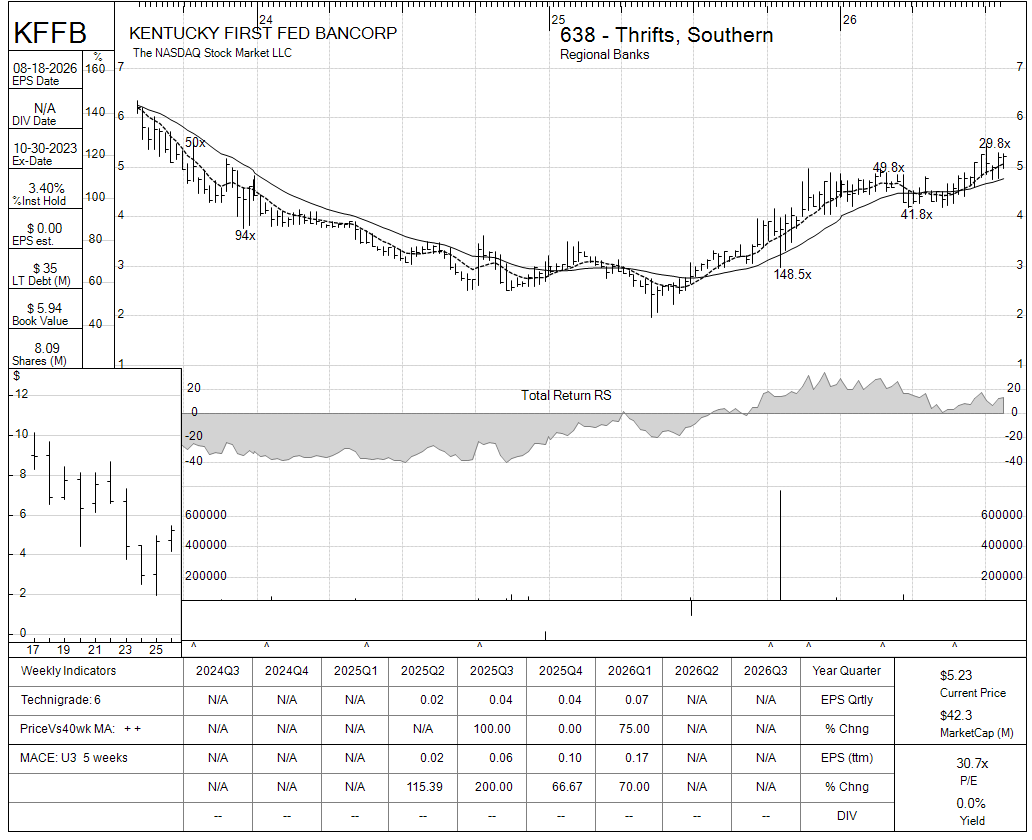The height and width of the screenshot is (840, 1032).
Task: Click the 75.00 % Chng value
Action: [634, 729]
